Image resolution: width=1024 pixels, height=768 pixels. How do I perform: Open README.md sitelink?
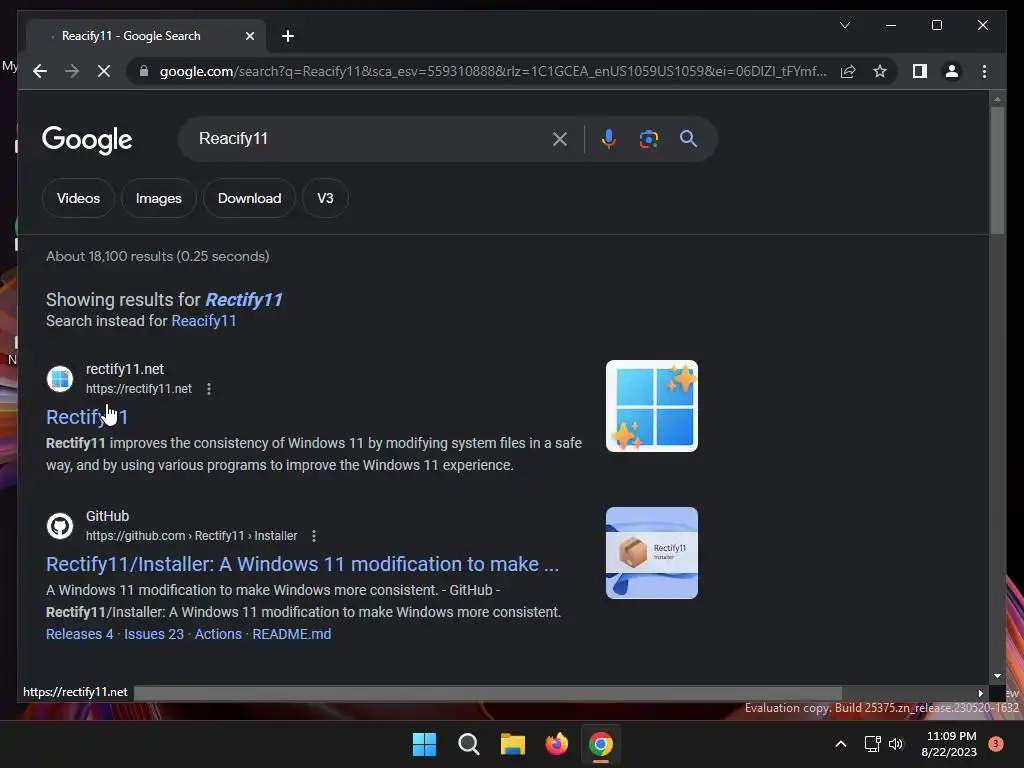click(x=292, y=634)
